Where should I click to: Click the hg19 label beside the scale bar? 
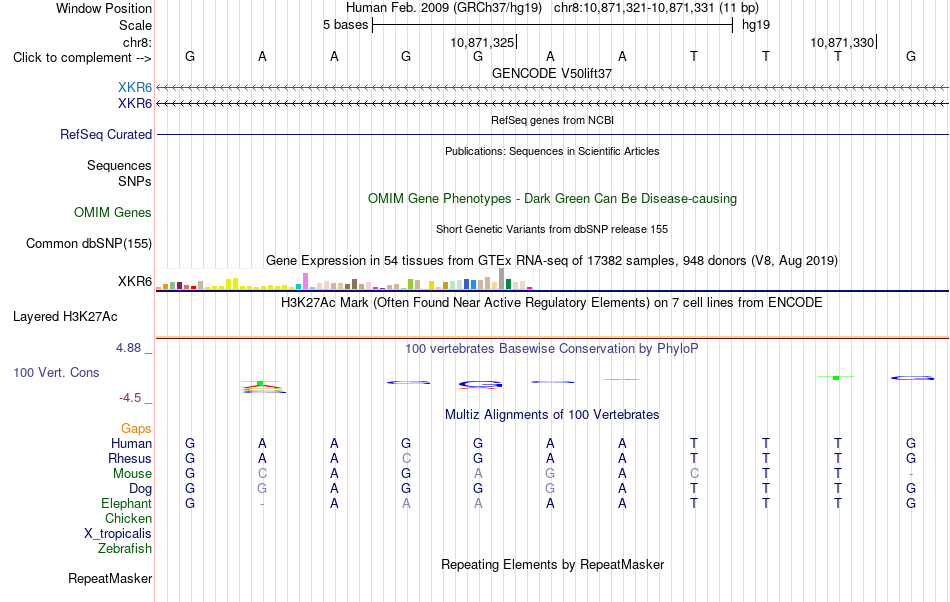coord(756,25)
